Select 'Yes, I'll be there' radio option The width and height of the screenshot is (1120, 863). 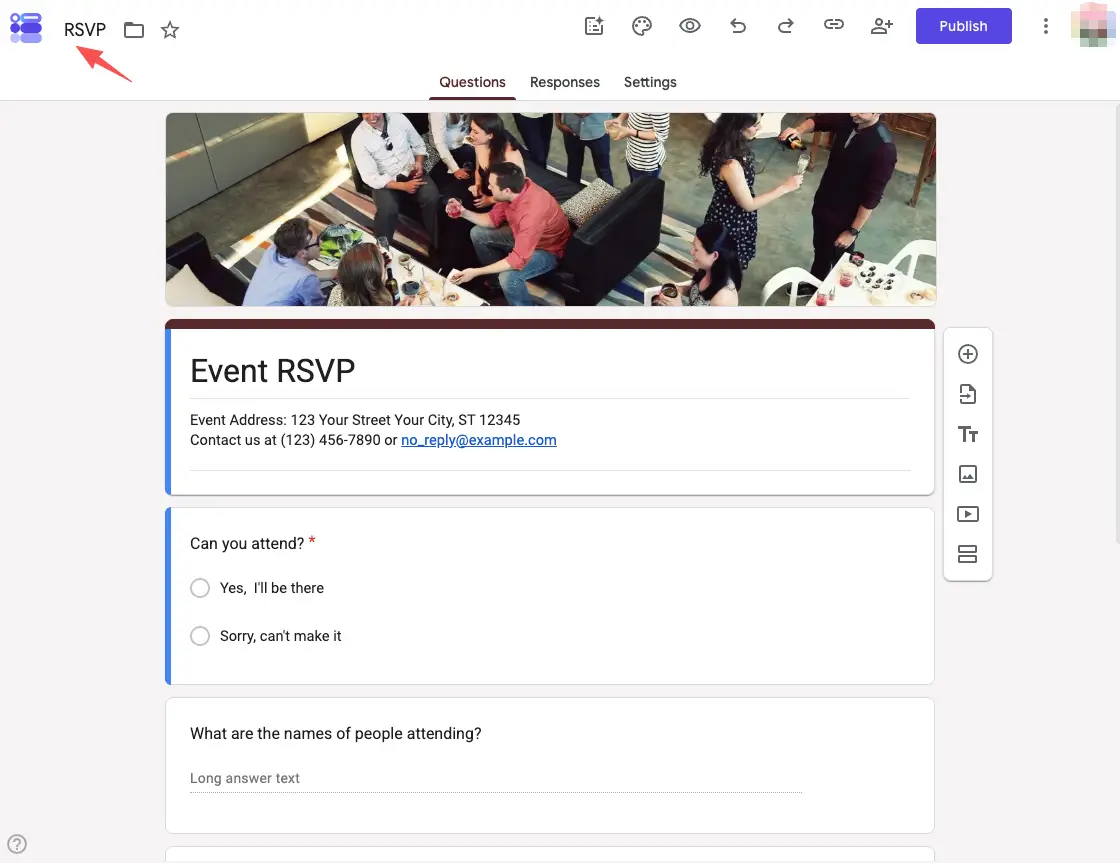[x=200, y=588]
